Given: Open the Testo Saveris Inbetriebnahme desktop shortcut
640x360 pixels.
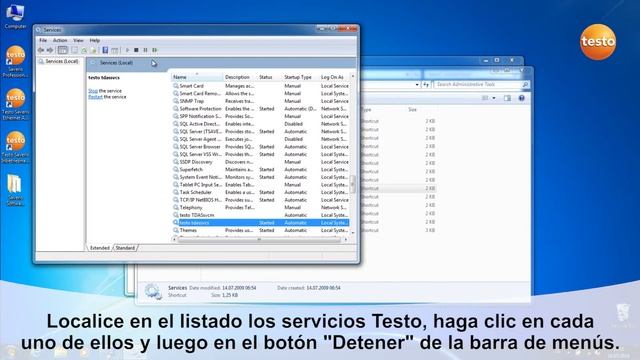Looking at the screenshot, I should [16, 147].
